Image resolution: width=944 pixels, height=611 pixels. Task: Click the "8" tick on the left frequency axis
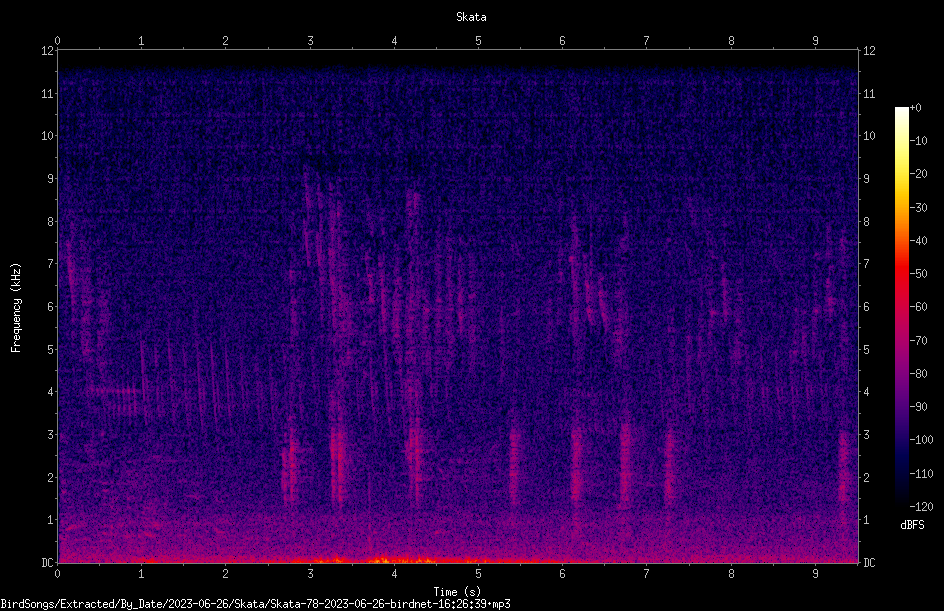(50, 222)
